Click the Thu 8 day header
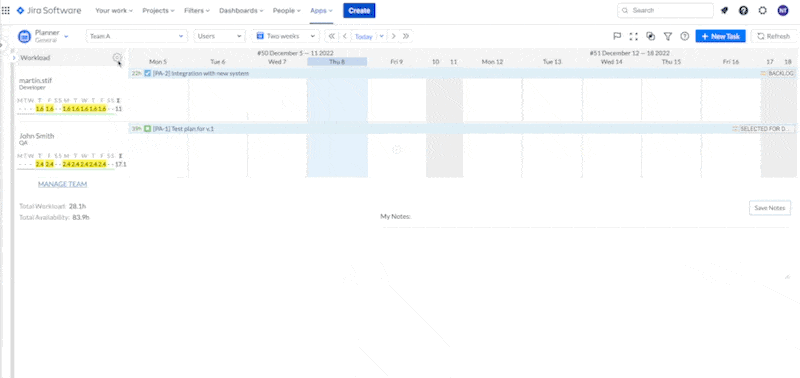Screen dimensions: 800x378 pos(337,62)
